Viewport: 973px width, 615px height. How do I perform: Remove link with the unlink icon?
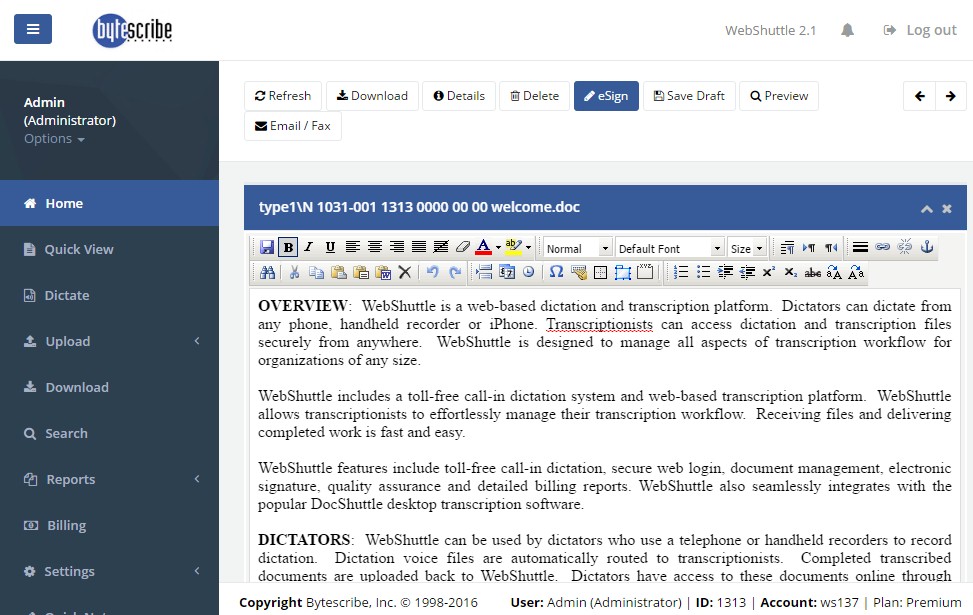(905, 247)
